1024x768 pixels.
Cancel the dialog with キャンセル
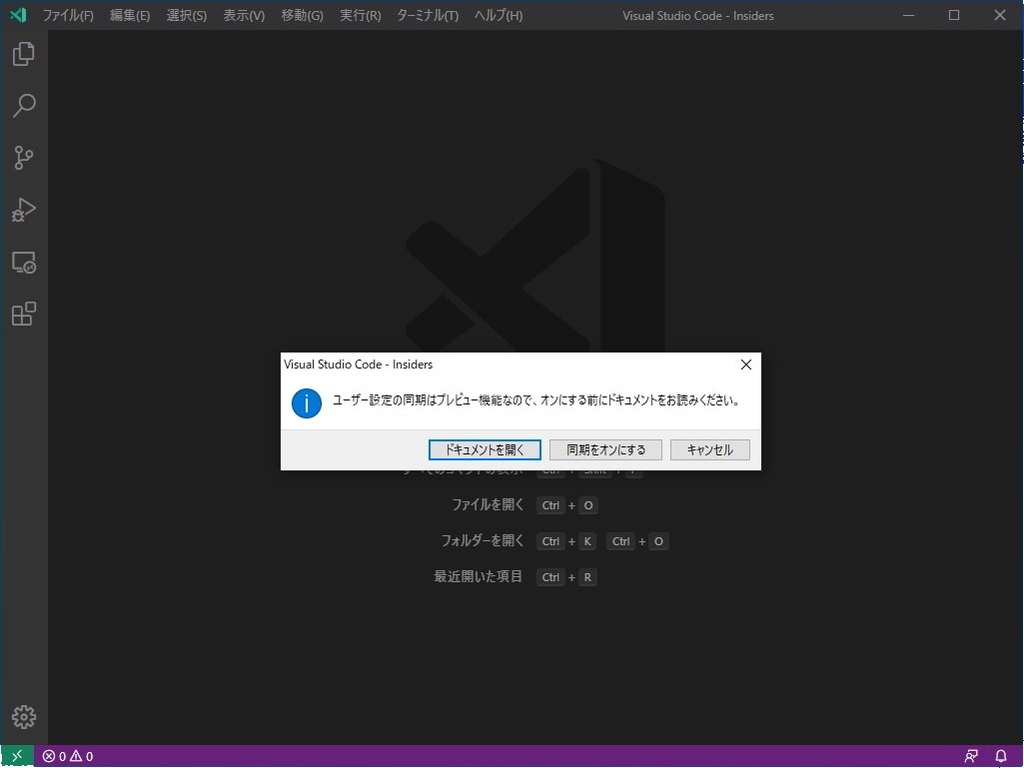click(710, 449)
